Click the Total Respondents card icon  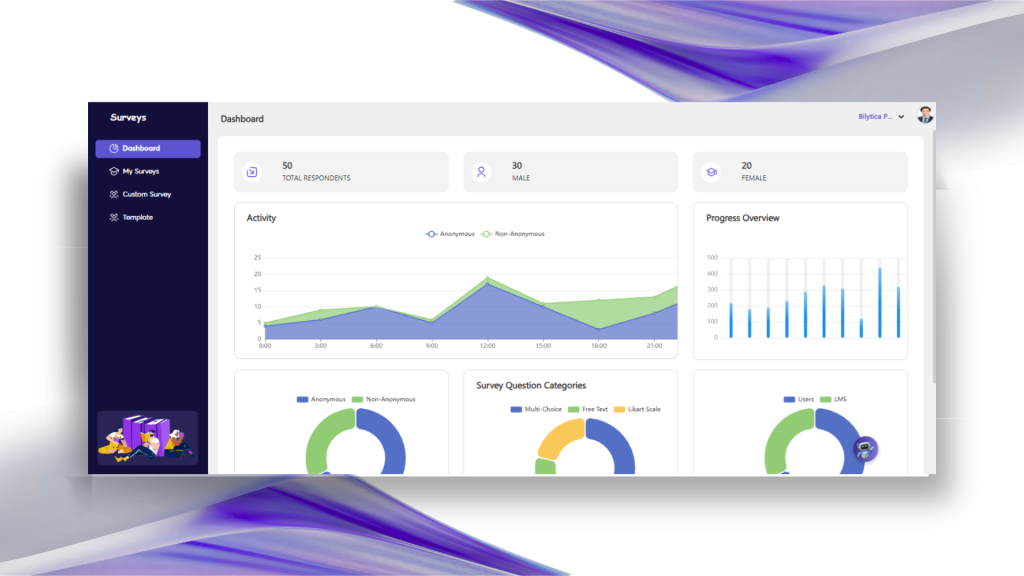point(252,172)
